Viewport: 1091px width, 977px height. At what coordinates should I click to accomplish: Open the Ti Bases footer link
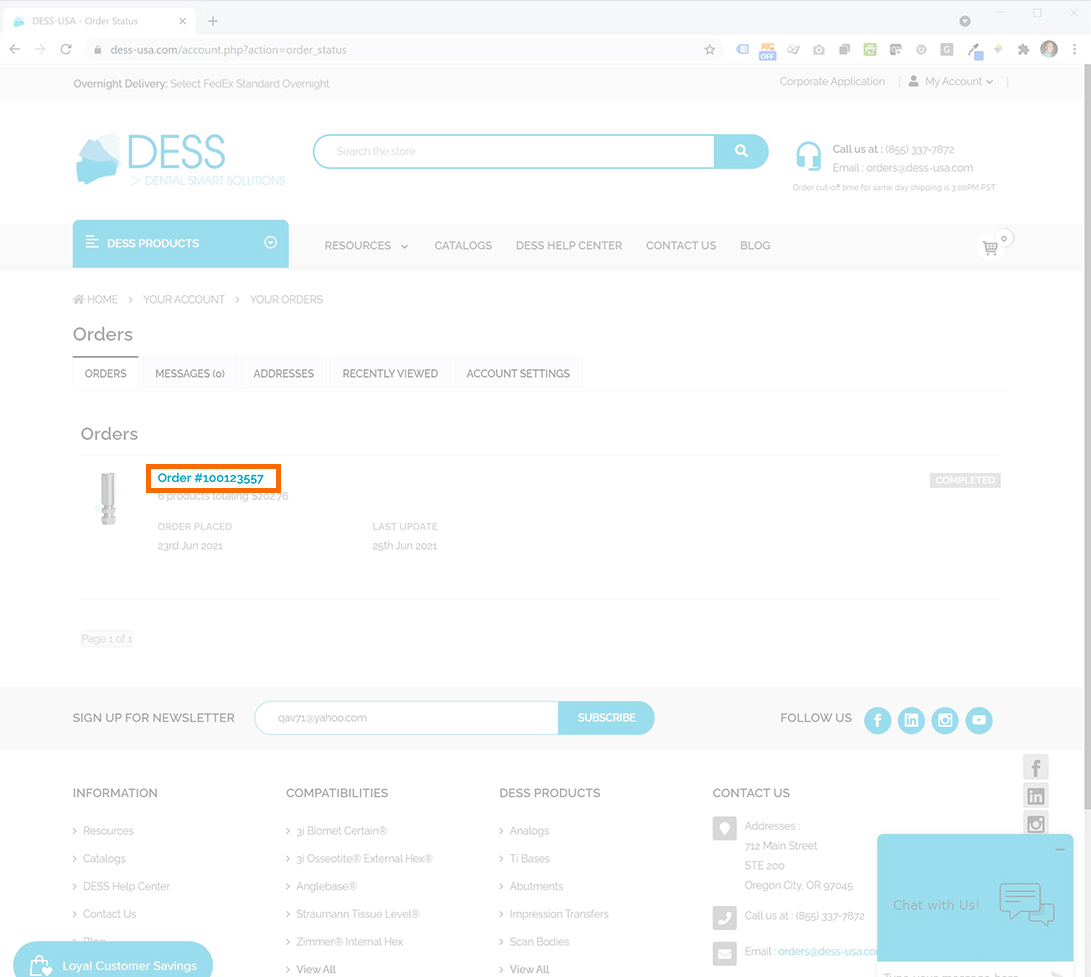pyautogui.click(x=529, y=859)
